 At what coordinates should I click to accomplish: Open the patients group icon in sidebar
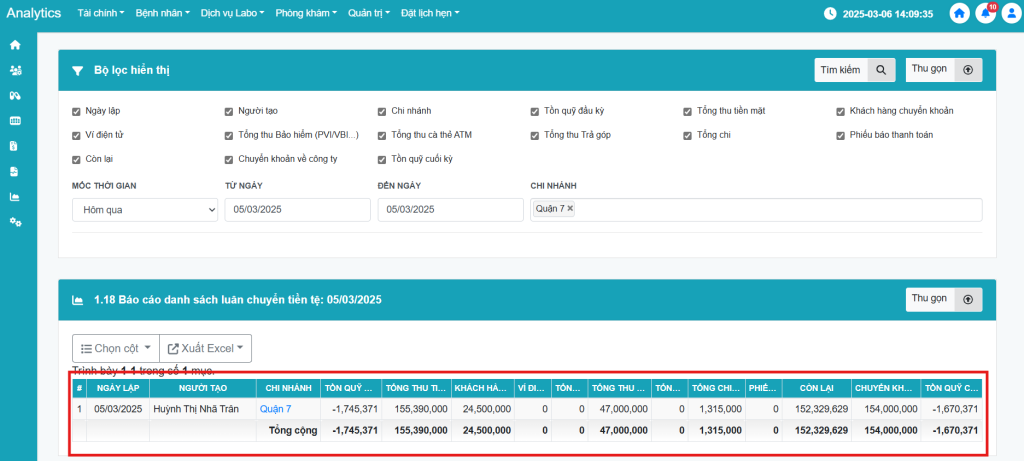tap(15, 70)
